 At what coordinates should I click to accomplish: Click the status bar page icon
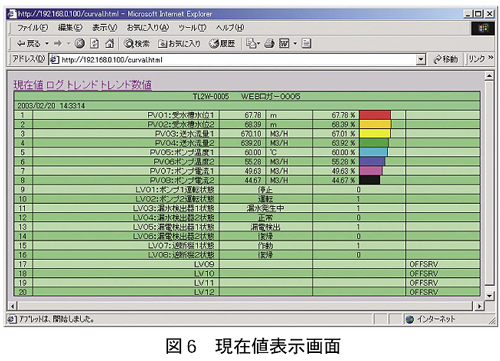coord(12,319)
